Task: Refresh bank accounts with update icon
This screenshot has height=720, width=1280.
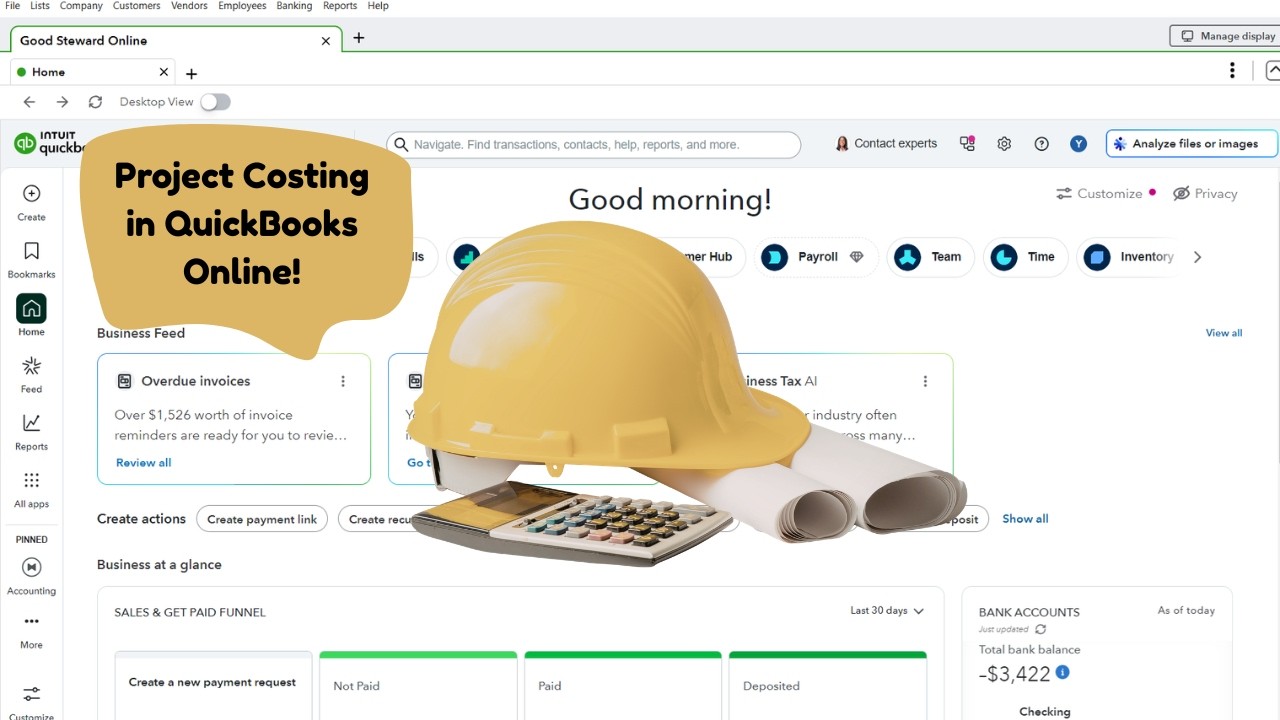Action: [1040, 629]
